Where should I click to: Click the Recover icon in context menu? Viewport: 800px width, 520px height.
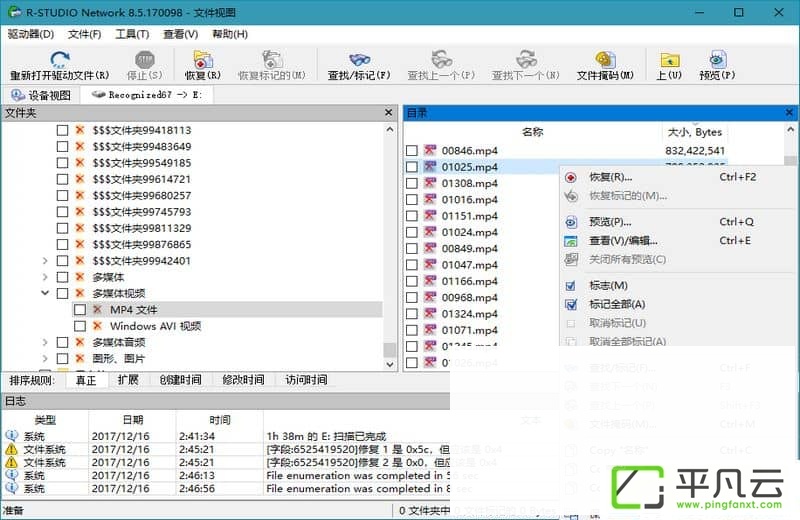click(571, 178)
